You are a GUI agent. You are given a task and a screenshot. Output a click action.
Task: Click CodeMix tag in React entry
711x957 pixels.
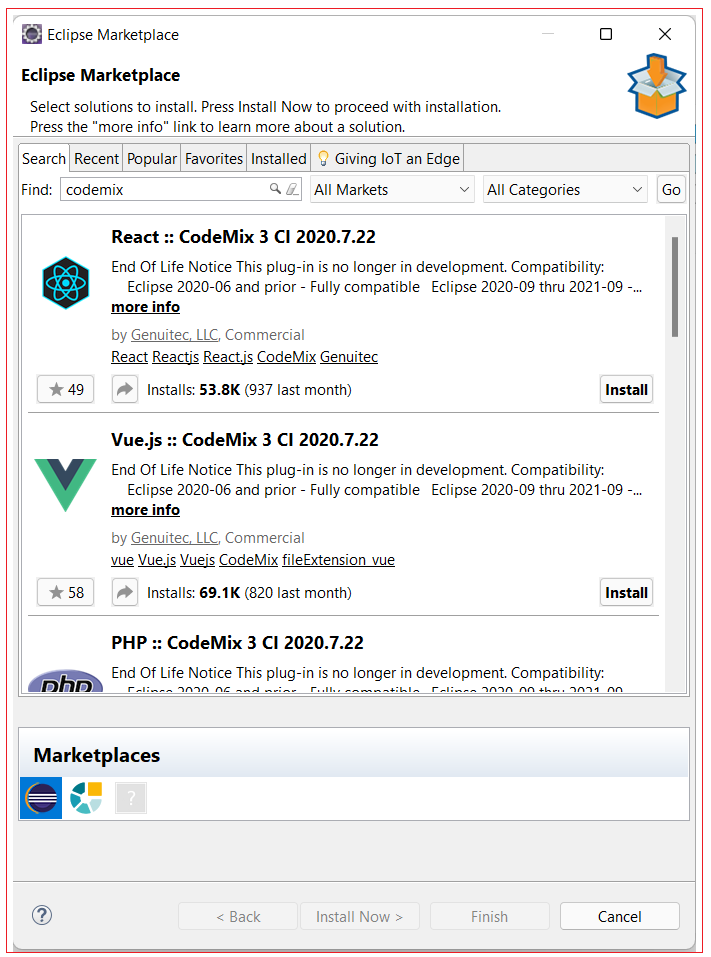click(286, 357)
